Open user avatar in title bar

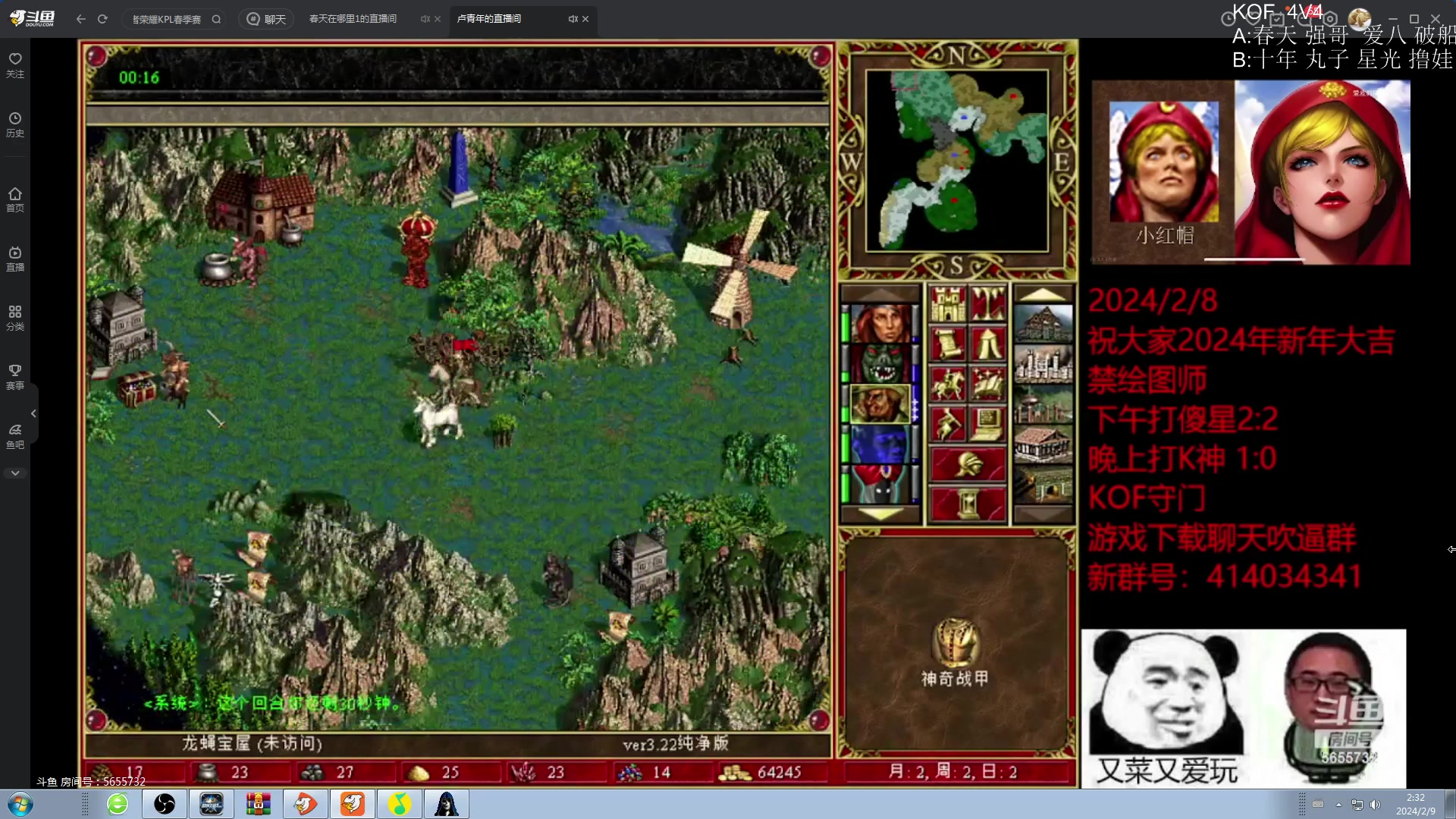(x=1359, y=19)
